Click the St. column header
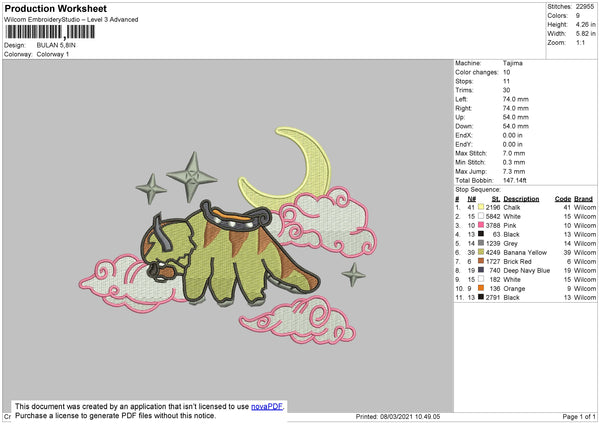This screenshot has height=424, width=600. pyautogui.click(x=496, y=199)
